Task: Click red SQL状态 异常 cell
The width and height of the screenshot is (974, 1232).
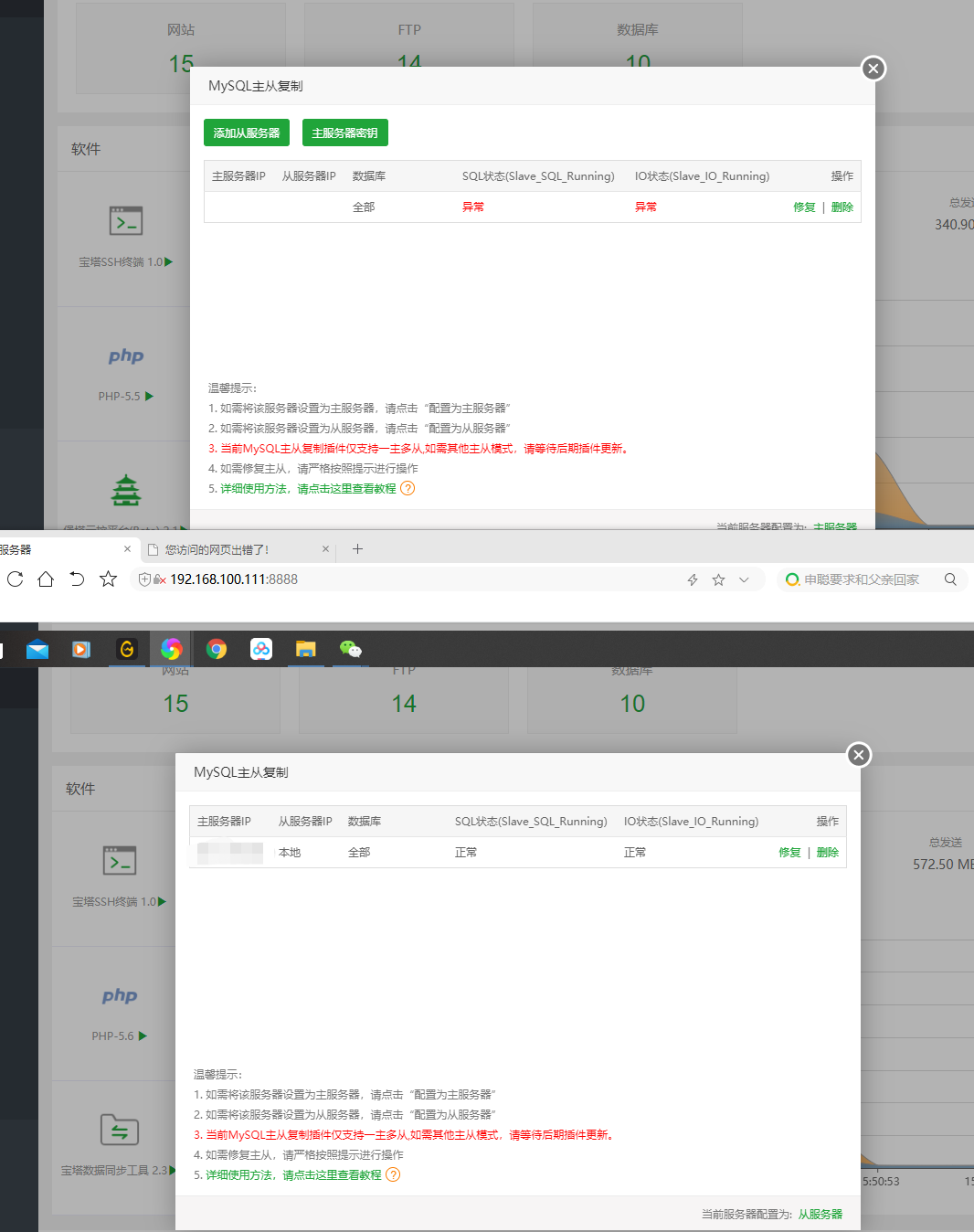Action: 473,207
